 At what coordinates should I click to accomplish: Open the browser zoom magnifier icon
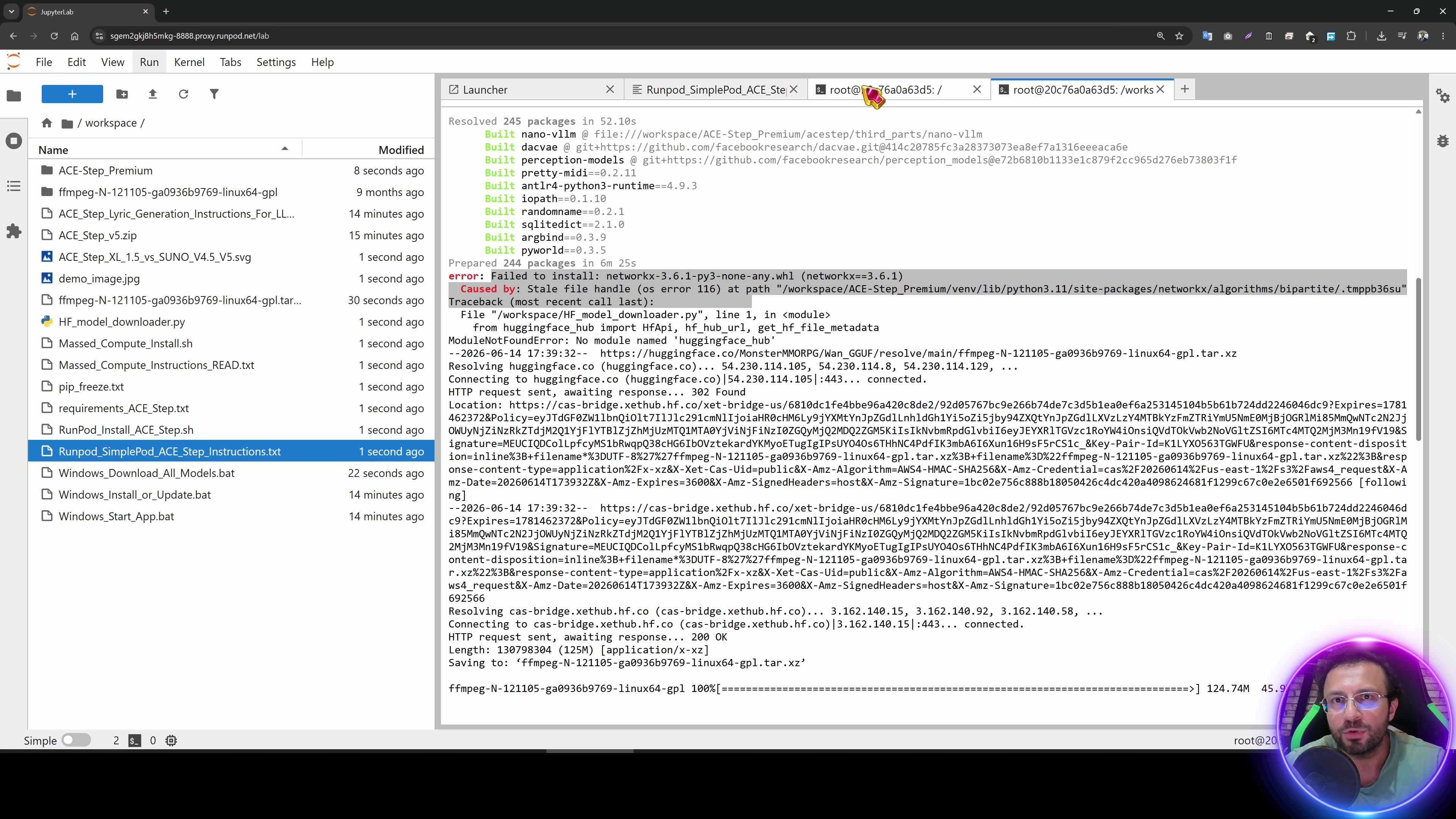point(1160,36)
